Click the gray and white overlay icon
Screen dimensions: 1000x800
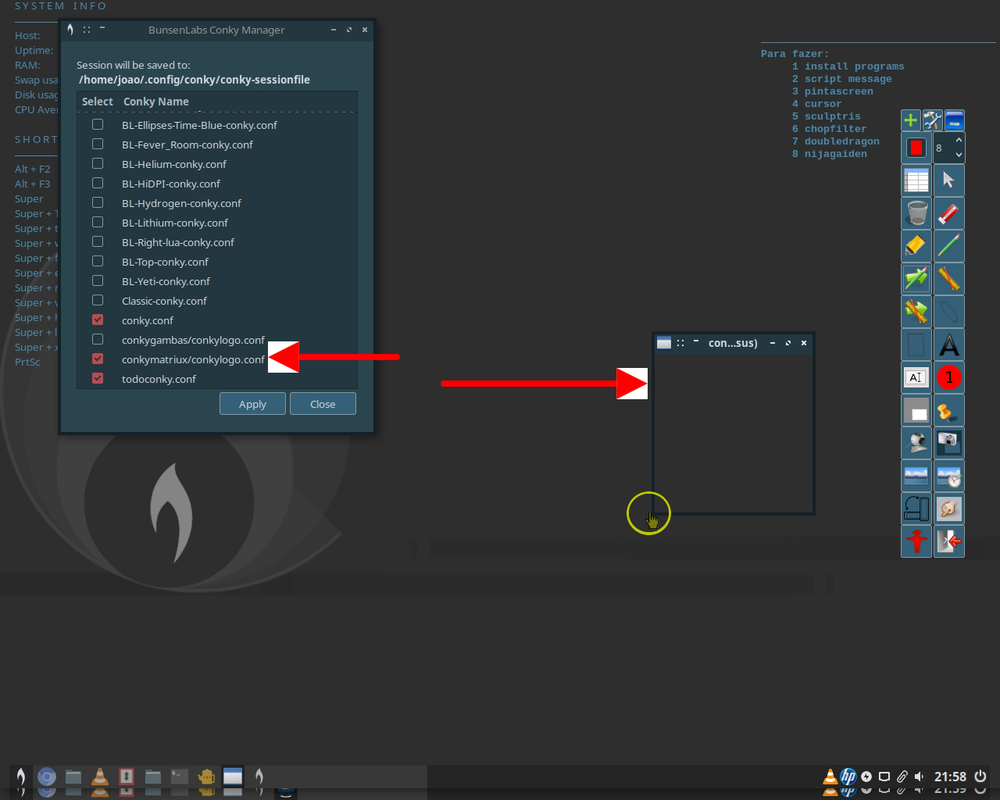click(x=916, y=410)
